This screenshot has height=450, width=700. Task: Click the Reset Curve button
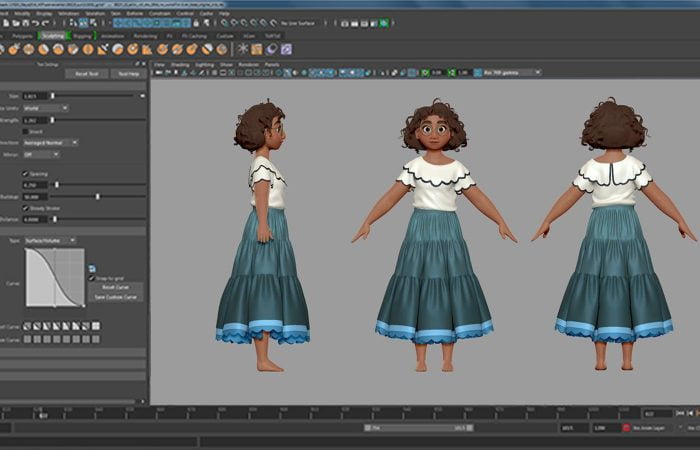click(116, 287)
